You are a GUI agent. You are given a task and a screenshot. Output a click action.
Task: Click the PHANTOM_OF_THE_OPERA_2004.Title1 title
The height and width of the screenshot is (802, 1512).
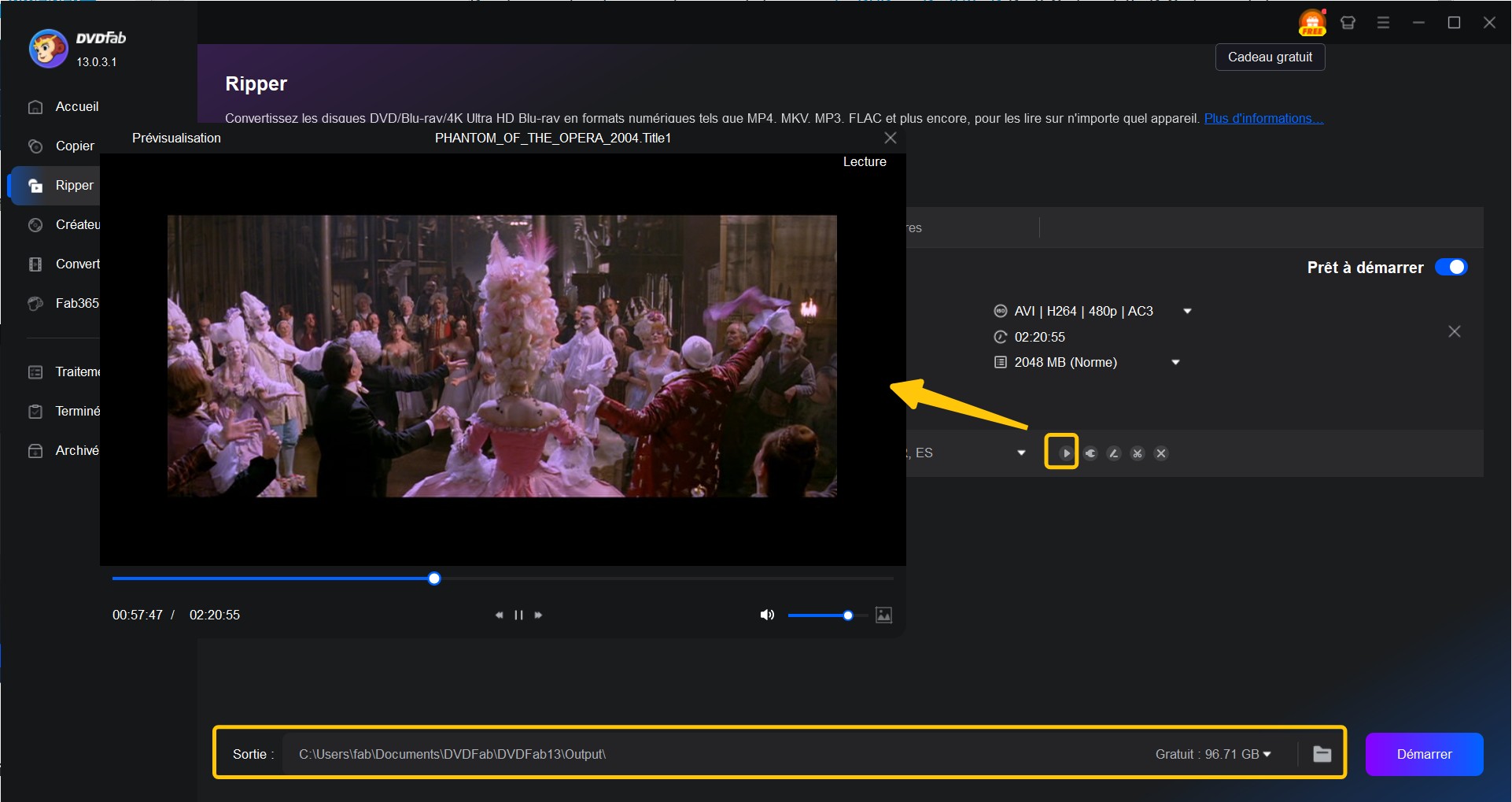[x=553, y=138]
